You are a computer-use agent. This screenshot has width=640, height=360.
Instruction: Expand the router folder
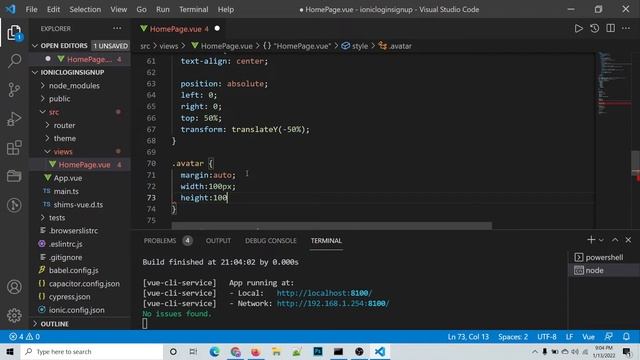pos(80,125)
